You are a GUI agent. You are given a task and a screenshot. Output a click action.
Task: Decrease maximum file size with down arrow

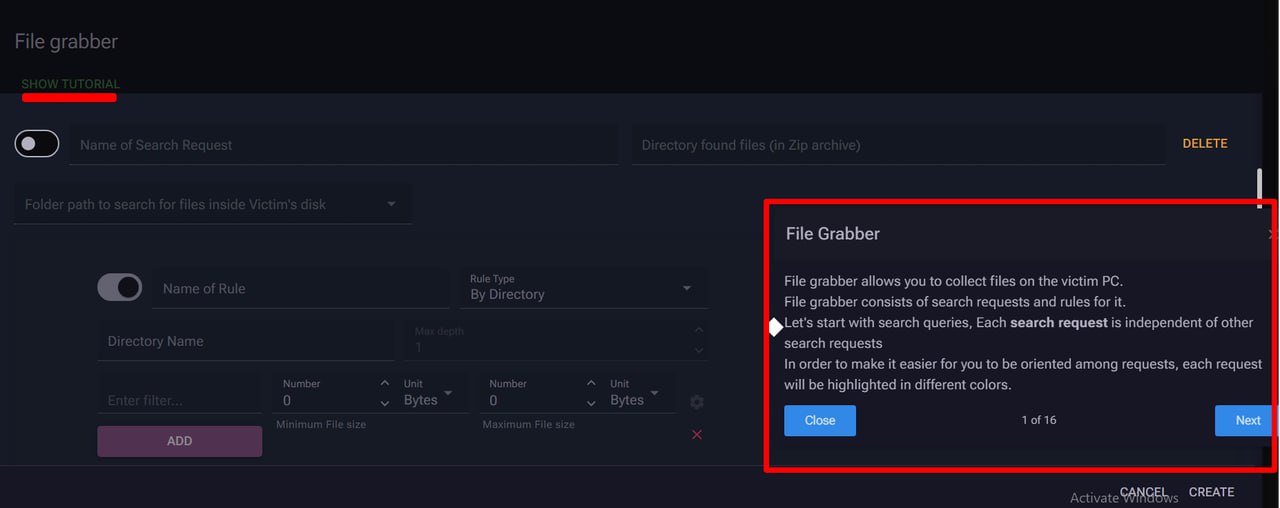coord(592,403)
